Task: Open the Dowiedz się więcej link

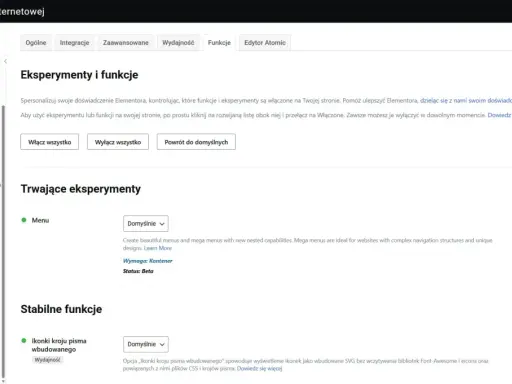Action: click(x=259, y=368)
